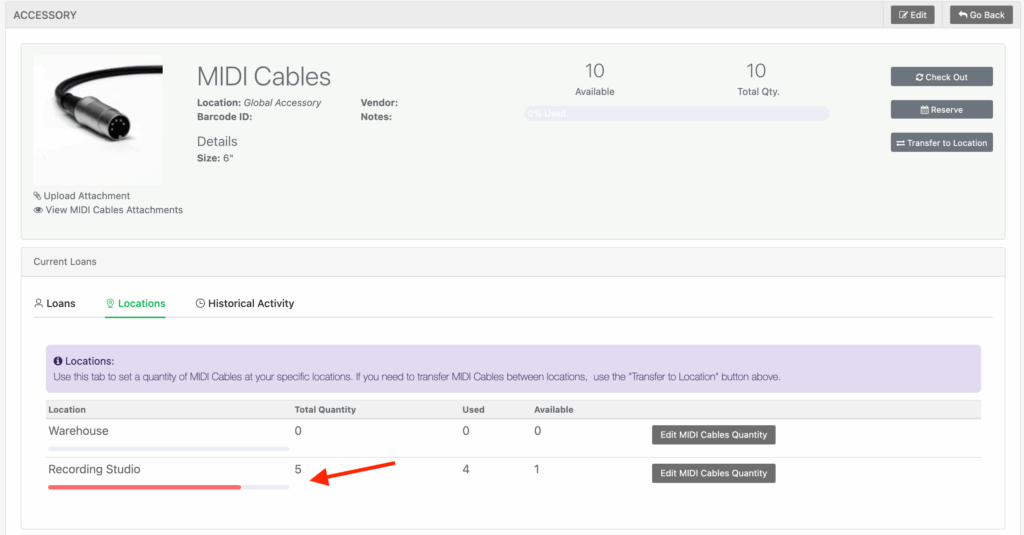Open the Historical Activity tab
Viewport: 1024px width, 535px height.
tap(245, 303)
